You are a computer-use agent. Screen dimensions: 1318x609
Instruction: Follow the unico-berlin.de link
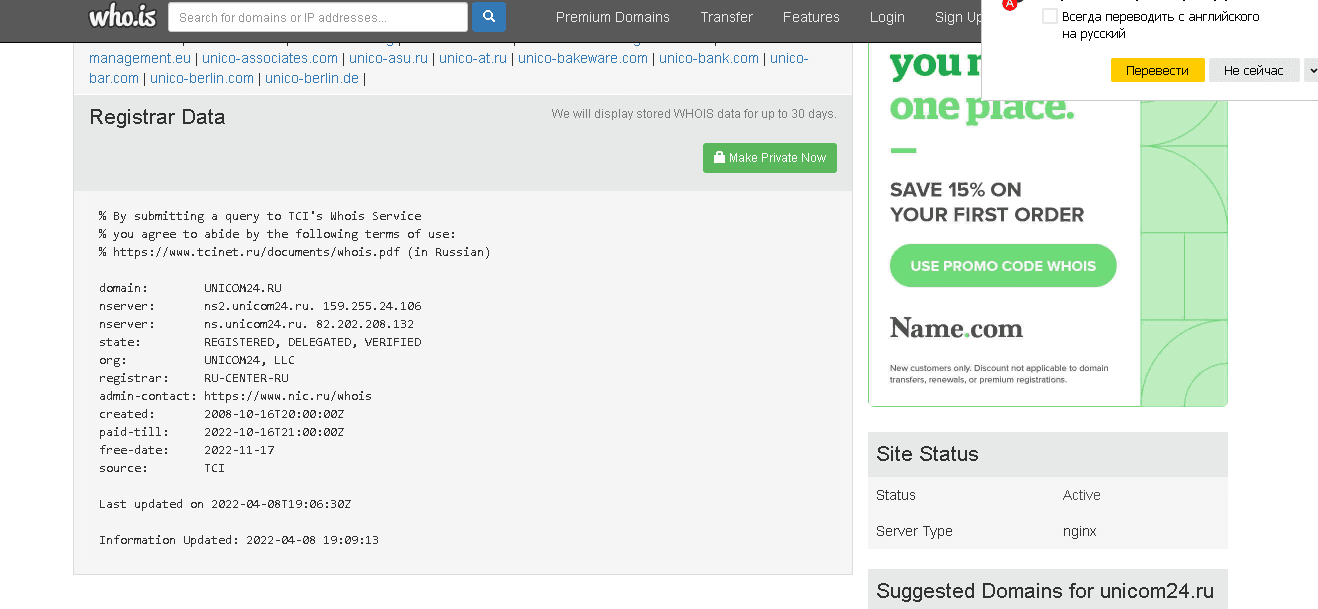point(311,78)
